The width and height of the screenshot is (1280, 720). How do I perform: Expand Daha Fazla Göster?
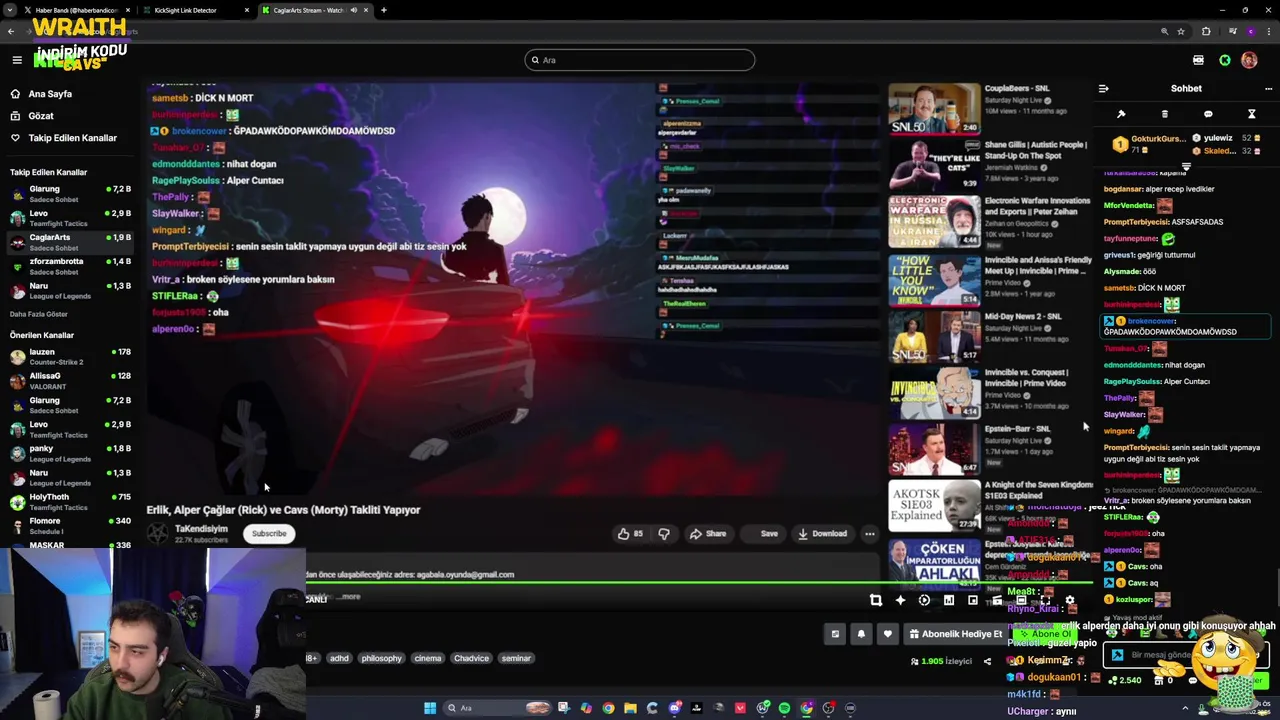point(39,314)
